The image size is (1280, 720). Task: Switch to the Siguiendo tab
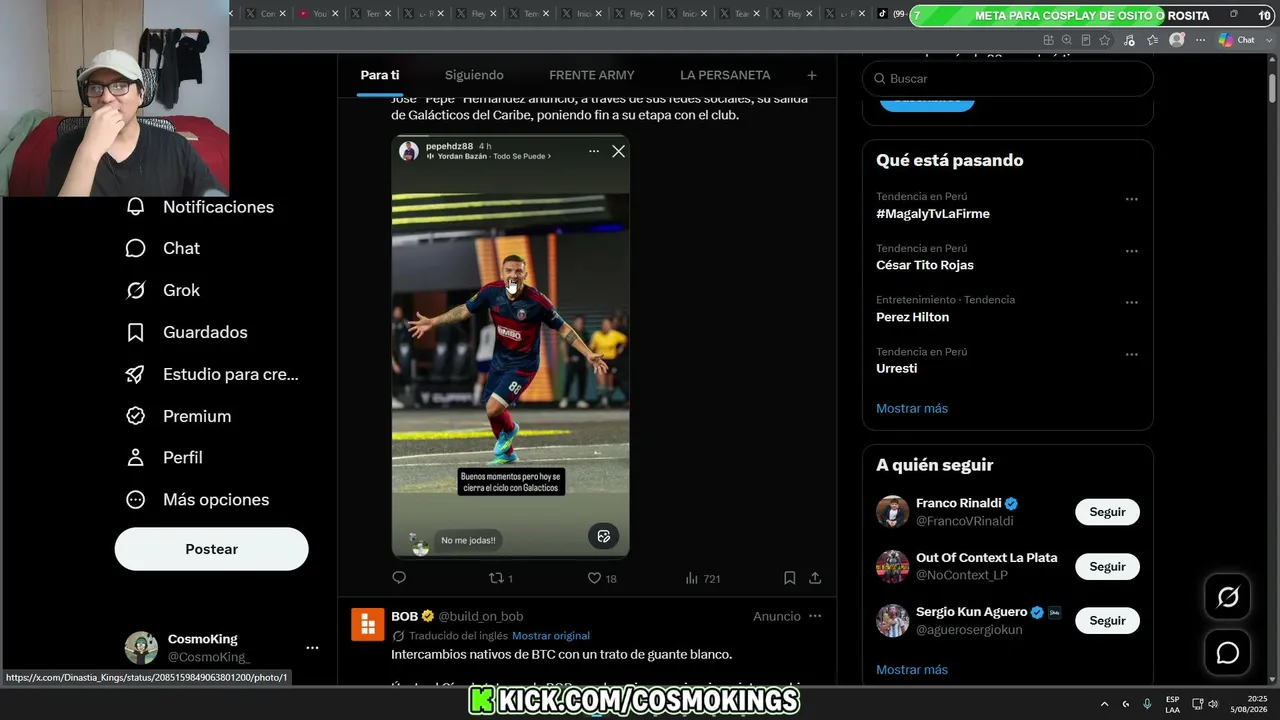(474, 75)
